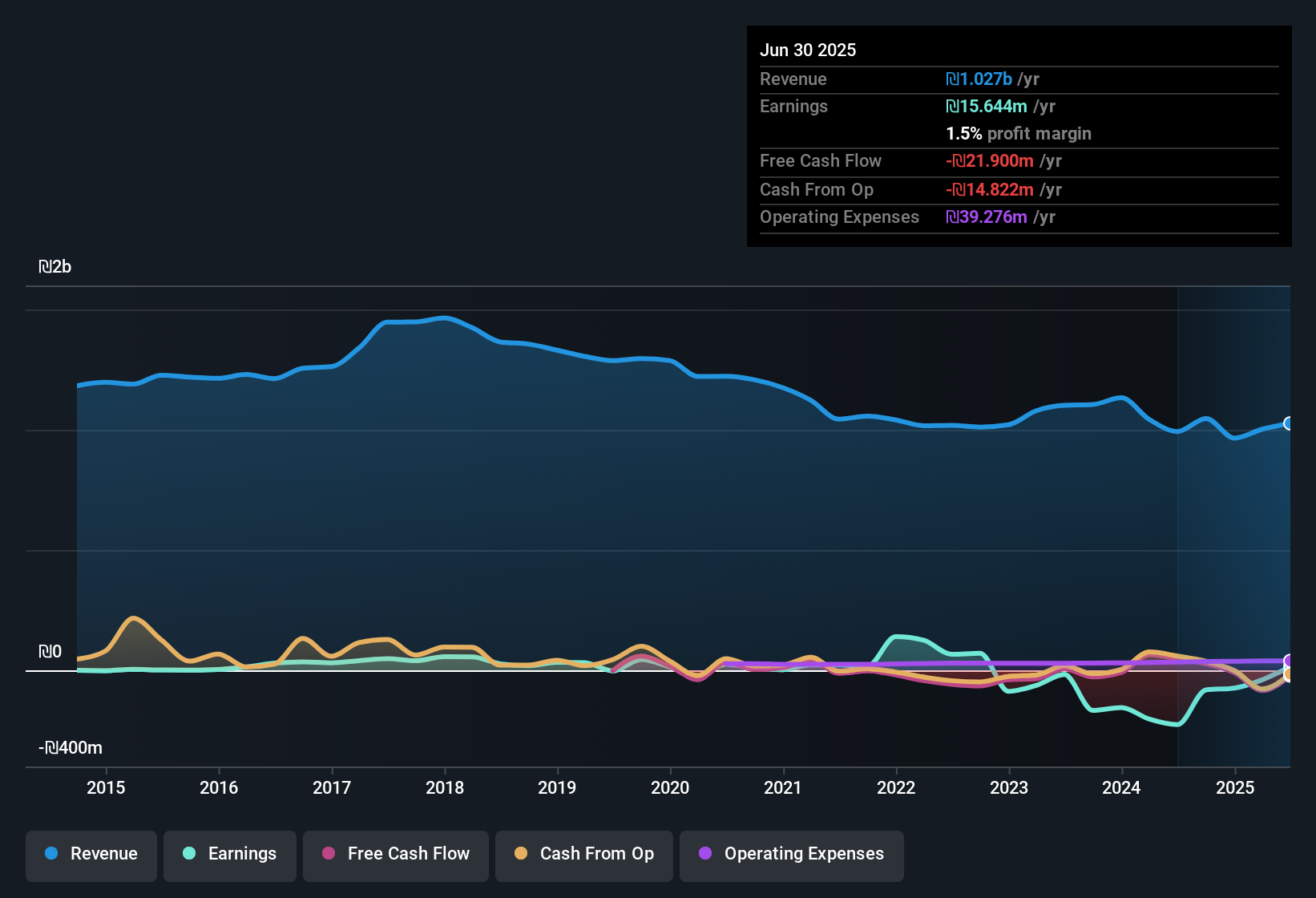Toggle Operating Expenses line visibility
This screenshot has height=898, width=1316.
(x=791, y=854)
